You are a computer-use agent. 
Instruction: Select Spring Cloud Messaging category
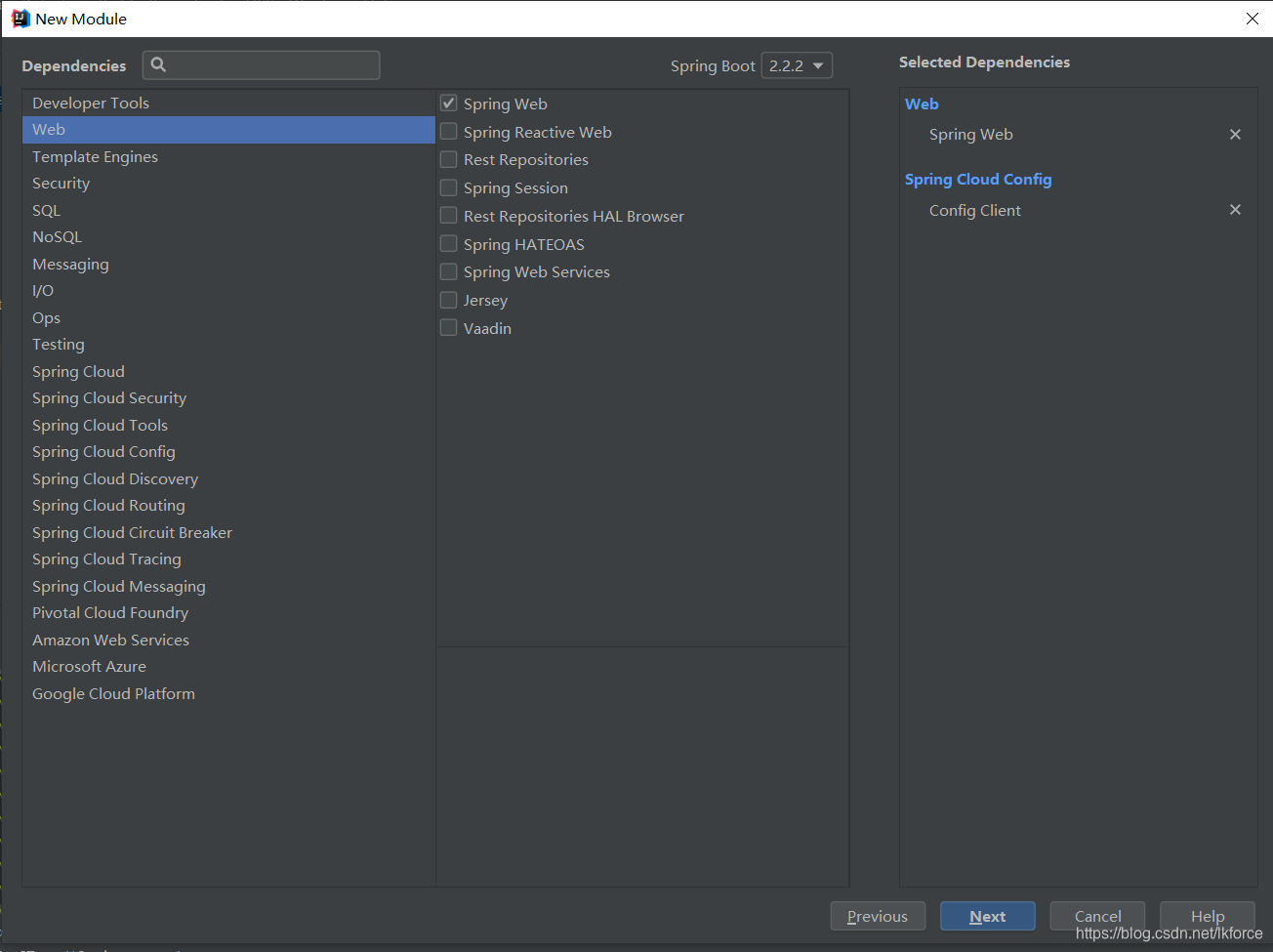[x=228, y=586]
